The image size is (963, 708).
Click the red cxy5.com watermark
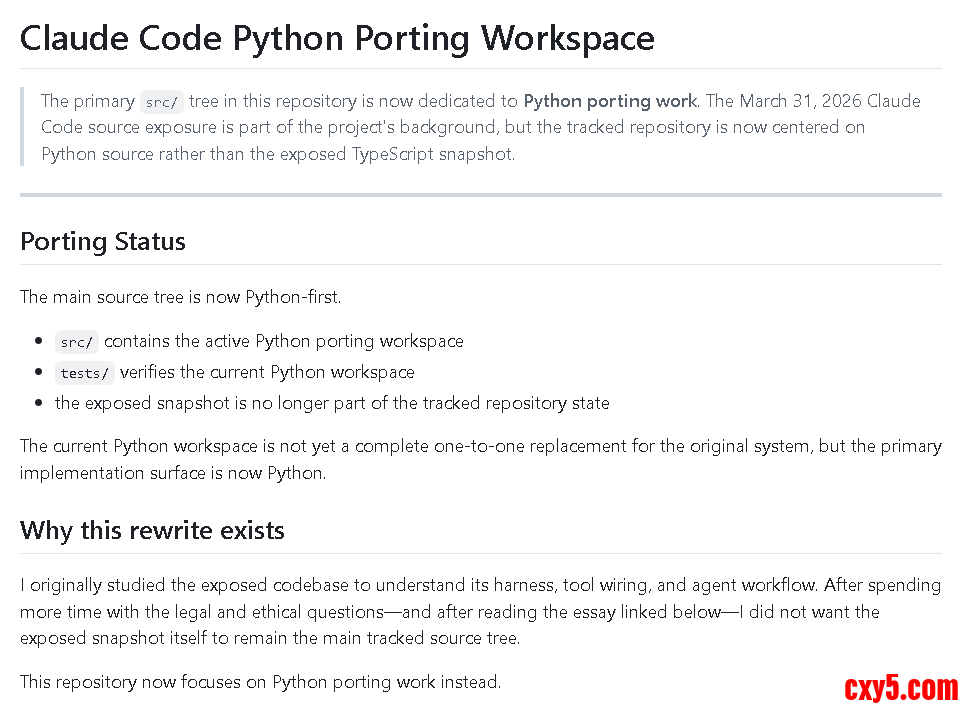point(900,688)
